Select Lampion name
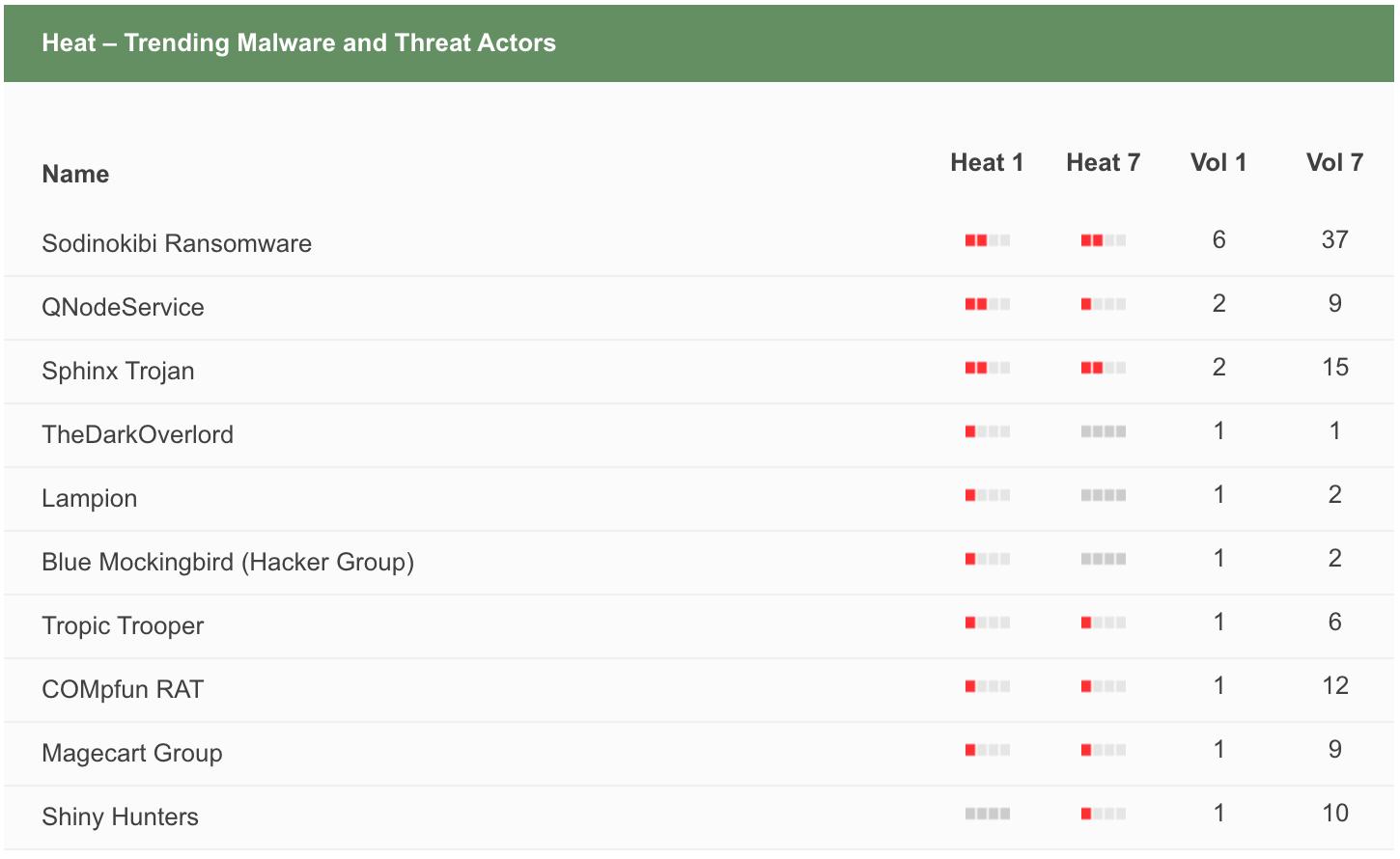1400x859 pixels. [x=89, y=498]
